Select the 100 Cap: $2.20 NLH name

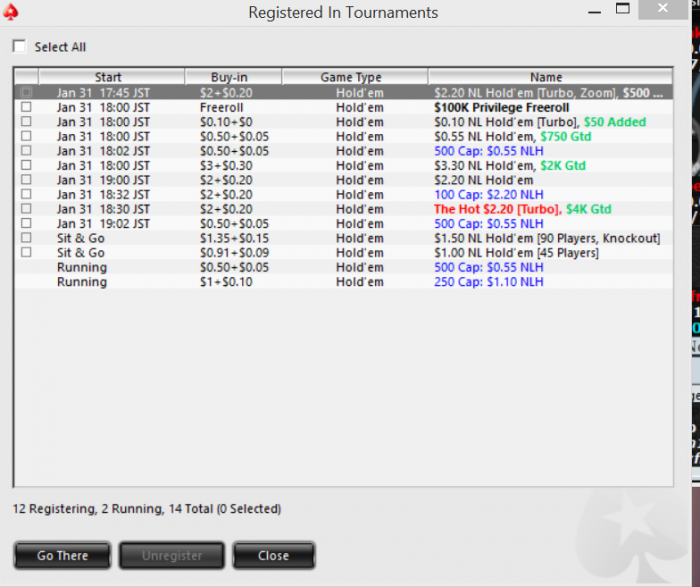click(x=488, y=195)
